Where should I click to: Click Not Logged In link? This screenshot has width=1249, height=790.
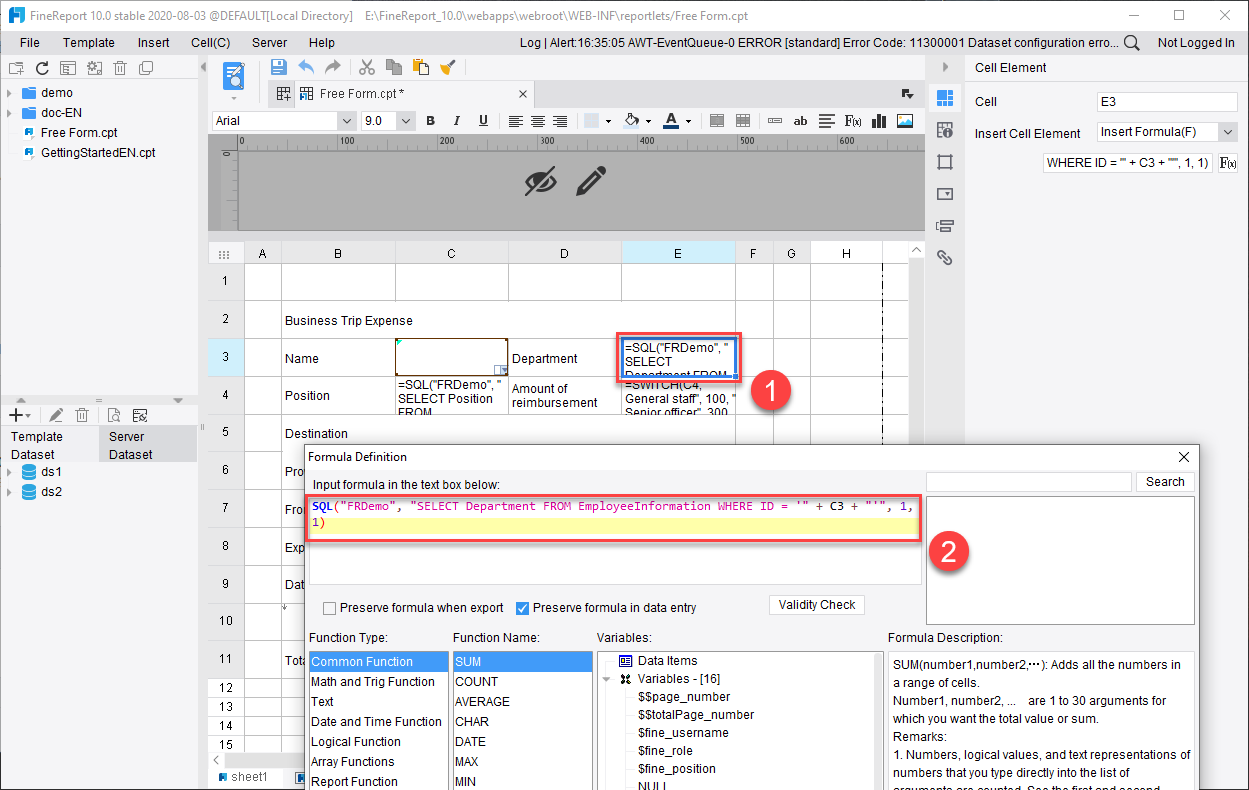1196,43
